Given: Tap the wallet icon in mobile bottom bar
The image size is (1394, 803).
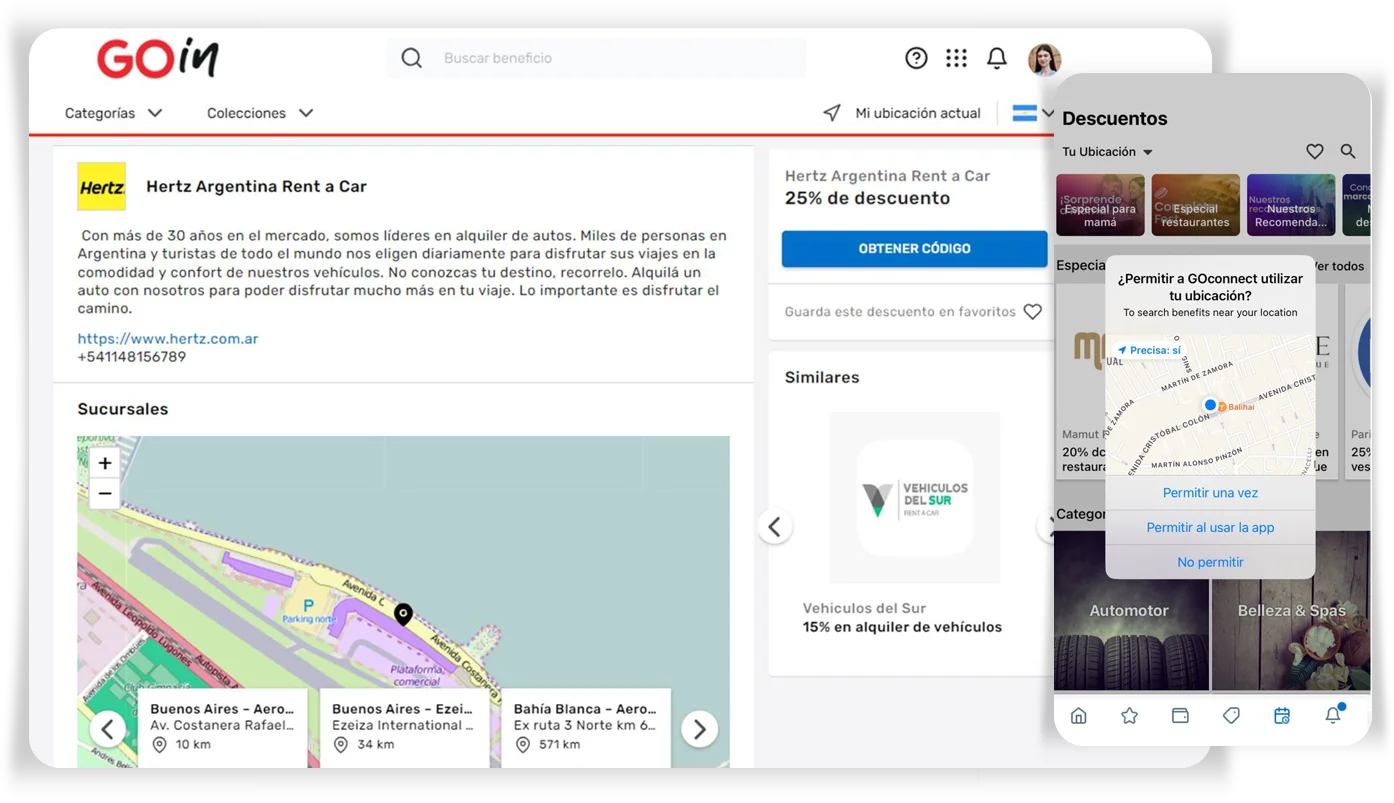Looking at the screenshot, I should 1180,715.
